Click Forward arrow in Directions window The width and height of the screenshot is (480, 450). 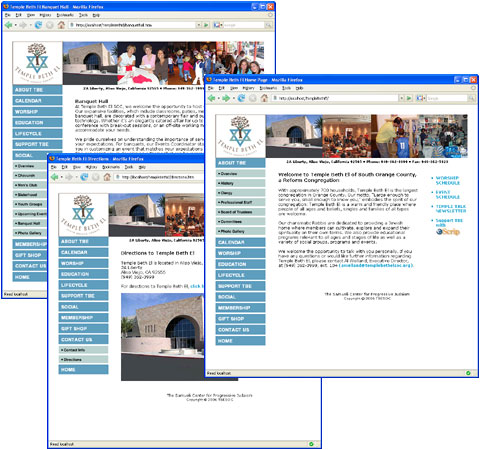coord(69,177)
